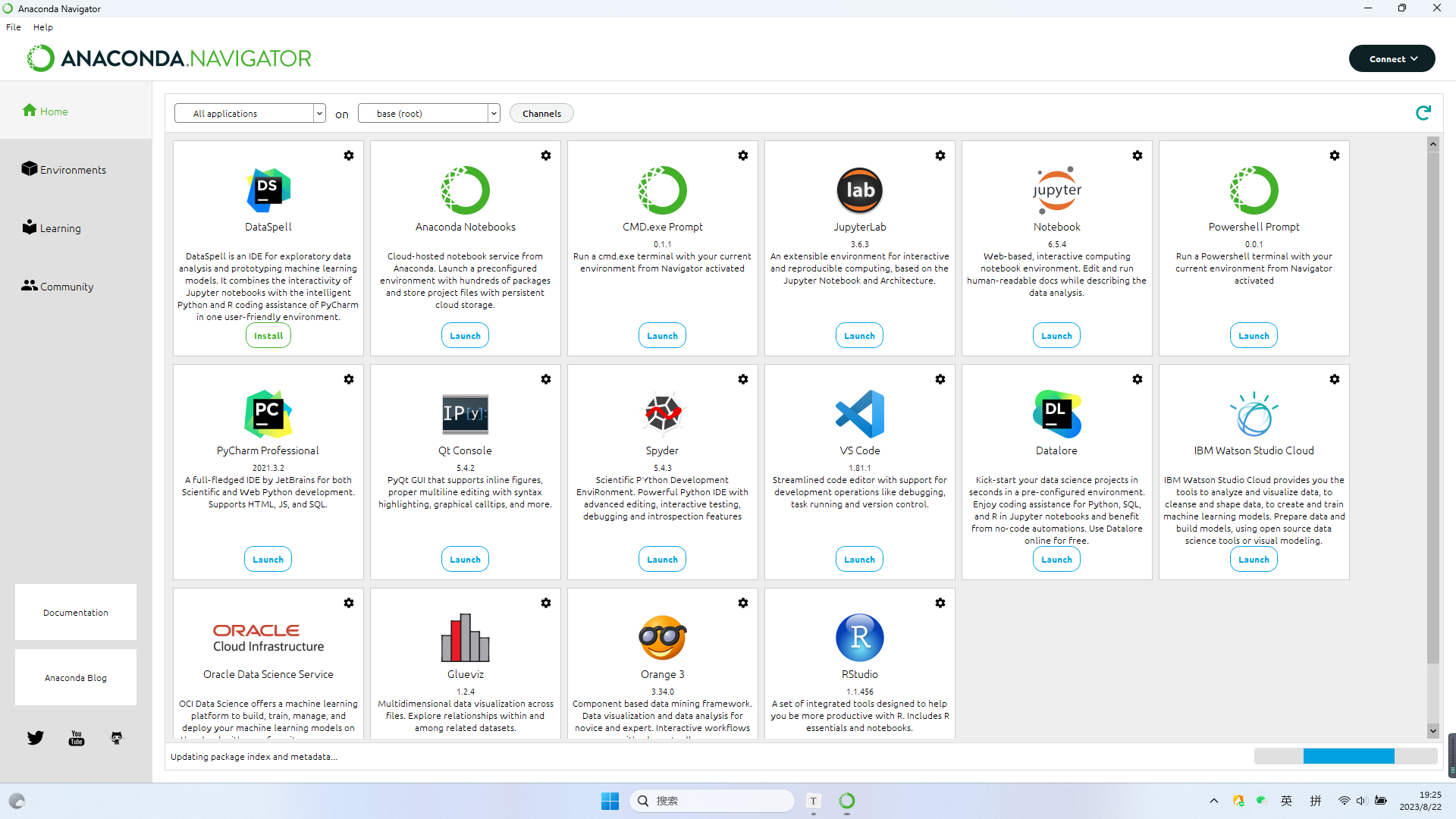The height and width of the screenshot is (819, 1456).
Task: Open Anaconda Notebooks tile settings gear
Action: [x=546, y=155]
